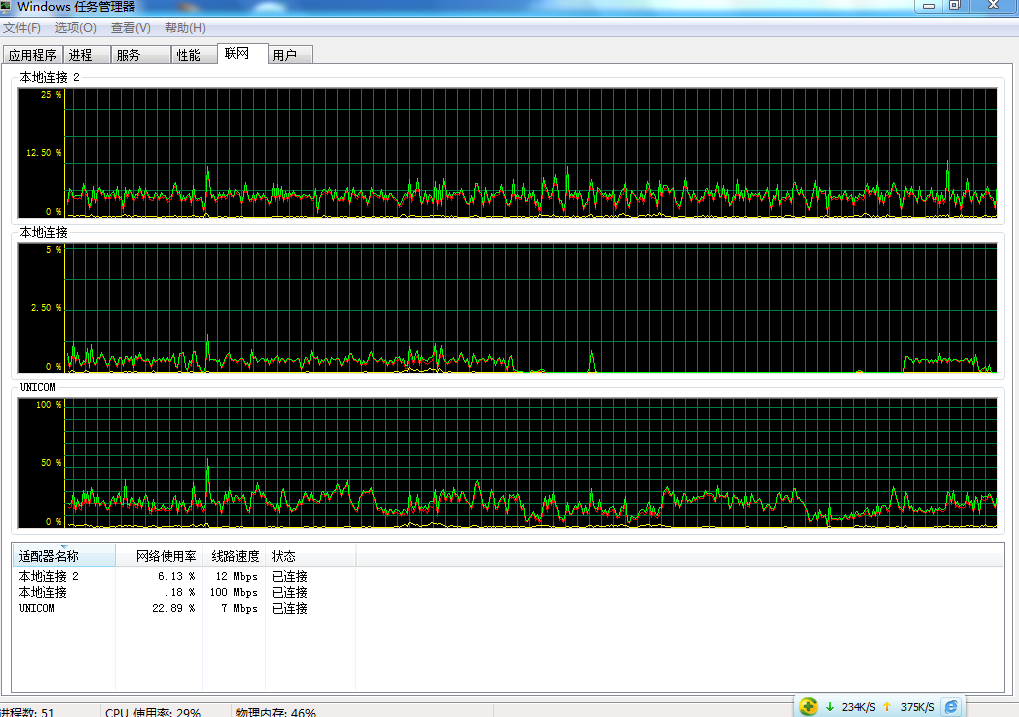This screenshot has height=717, width=1019.
Task: Click the 375K/S upload speed readout
Action: pos(918,707)
